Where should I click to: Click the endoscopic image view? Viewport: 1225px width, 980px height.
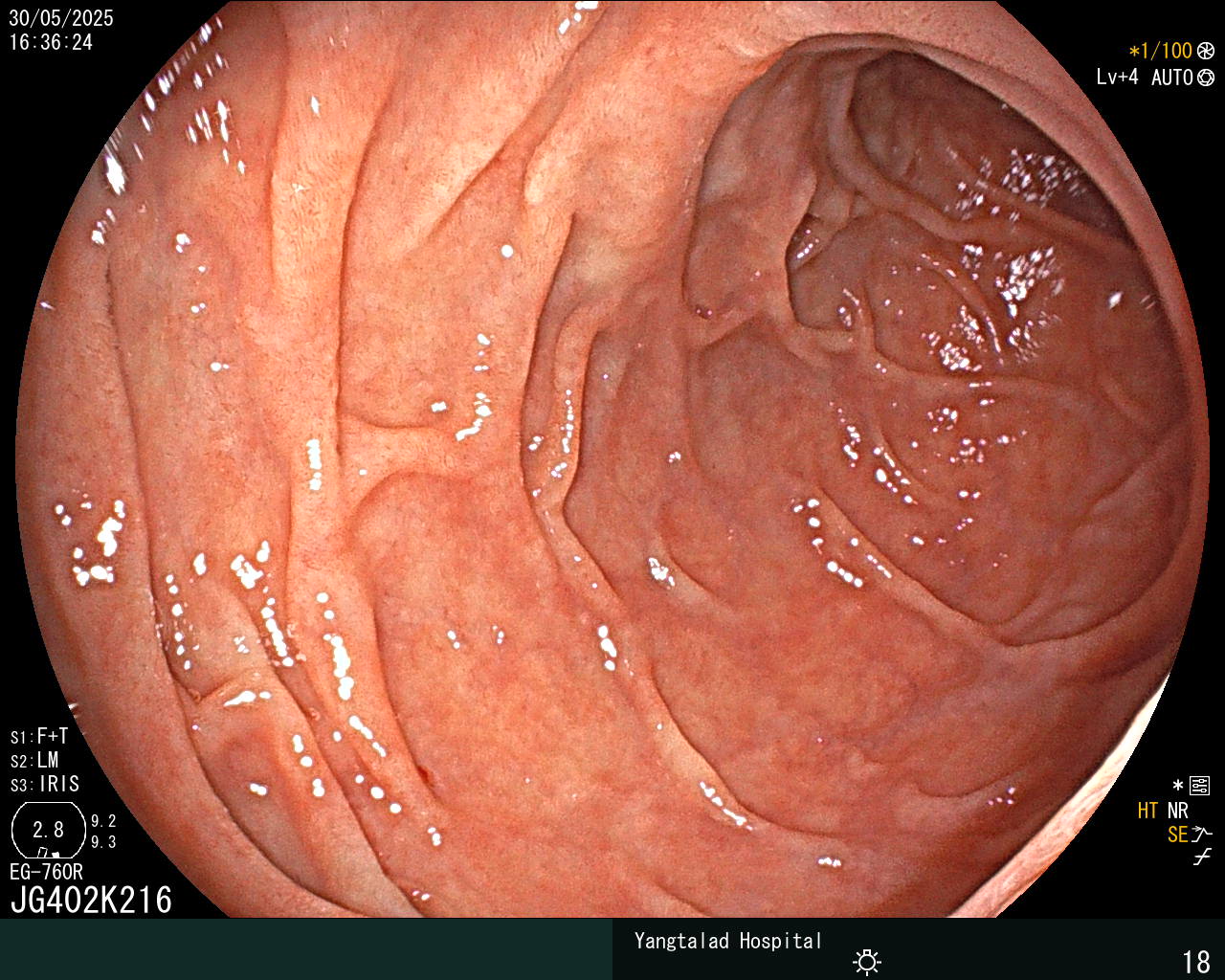612,459
